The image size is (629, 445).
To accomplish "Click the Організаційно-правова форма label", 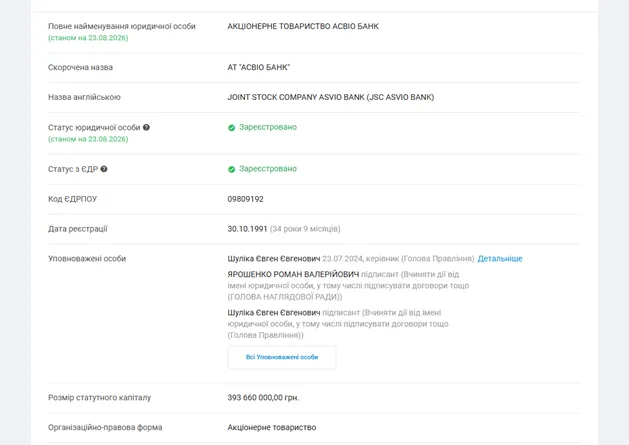I will [105, 427].
